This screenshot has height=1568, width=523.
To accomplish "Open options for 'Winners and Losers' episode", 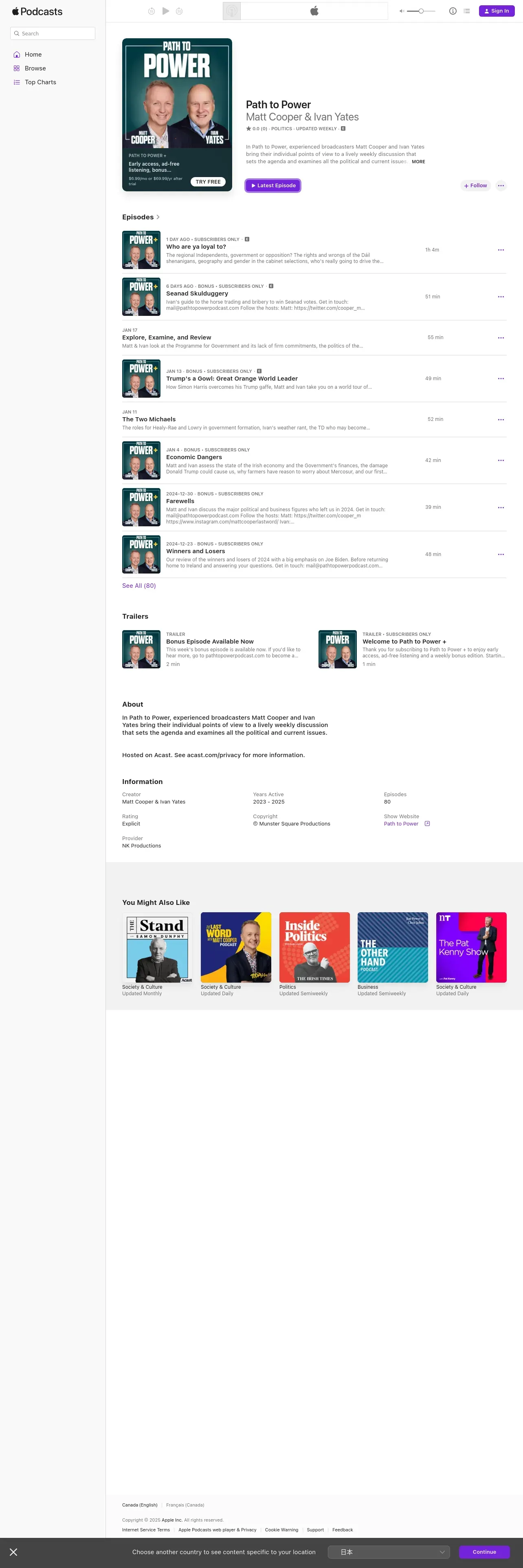I will 501,554.
